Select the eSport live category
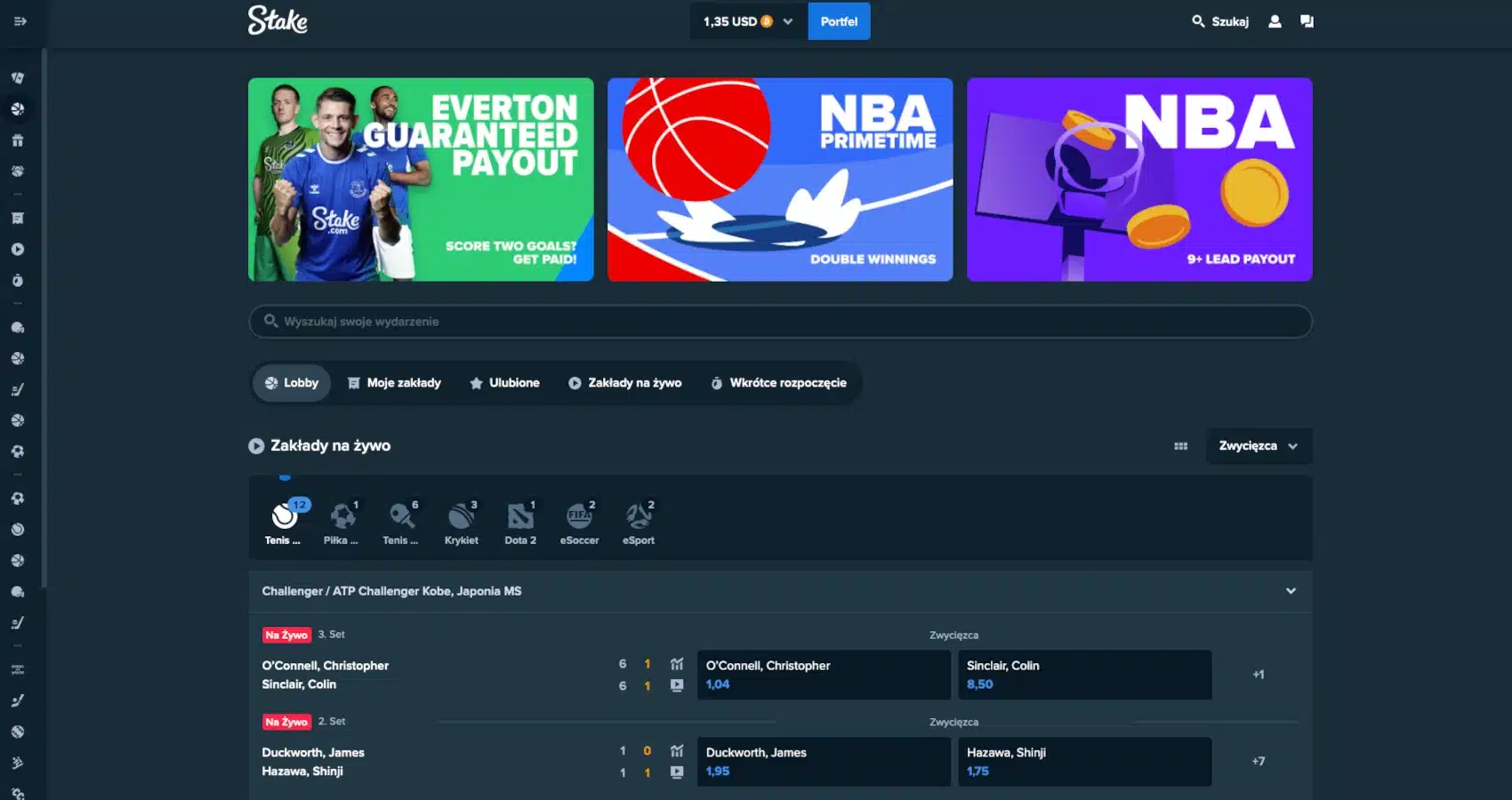The height and width of the screenshot is (800, 1512). (639, 523)
